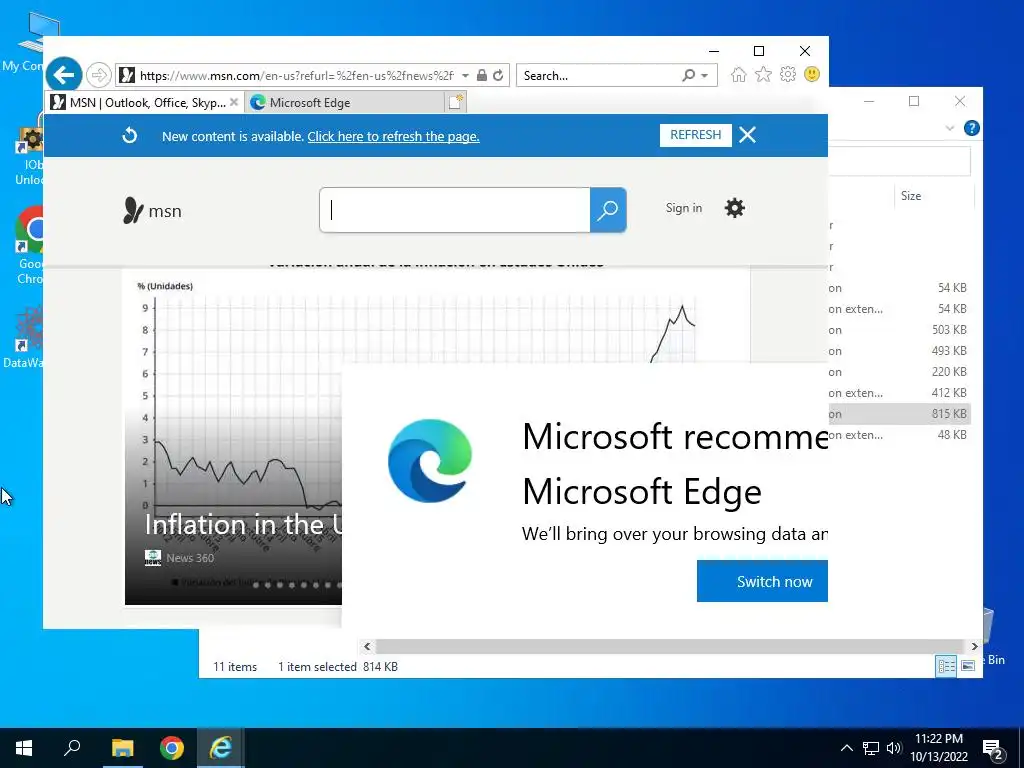Screen dimensions: 1024x768
Task: Switch File Explorer to details view icon
Action: (x=946, y=665)
